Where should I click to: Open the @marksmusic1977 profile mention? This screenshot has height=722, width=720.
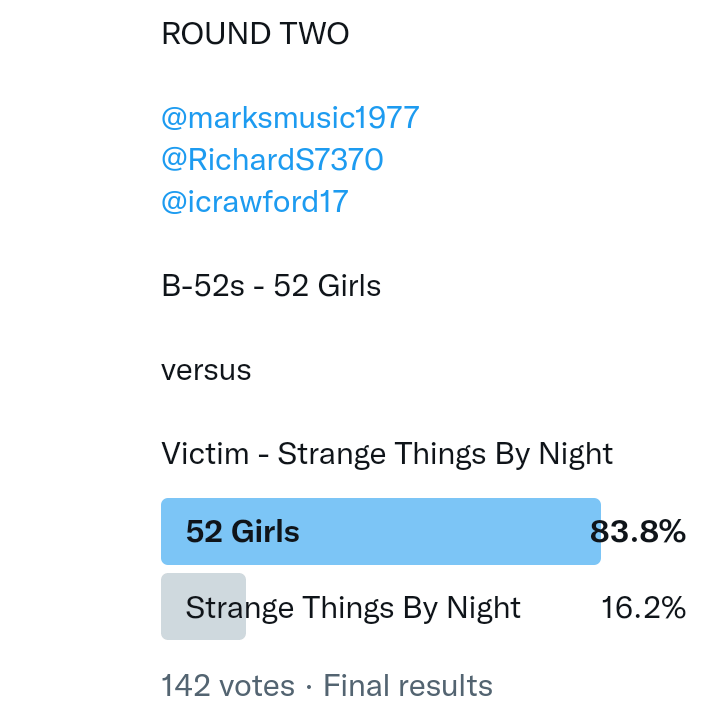click(x=290, y=118)
